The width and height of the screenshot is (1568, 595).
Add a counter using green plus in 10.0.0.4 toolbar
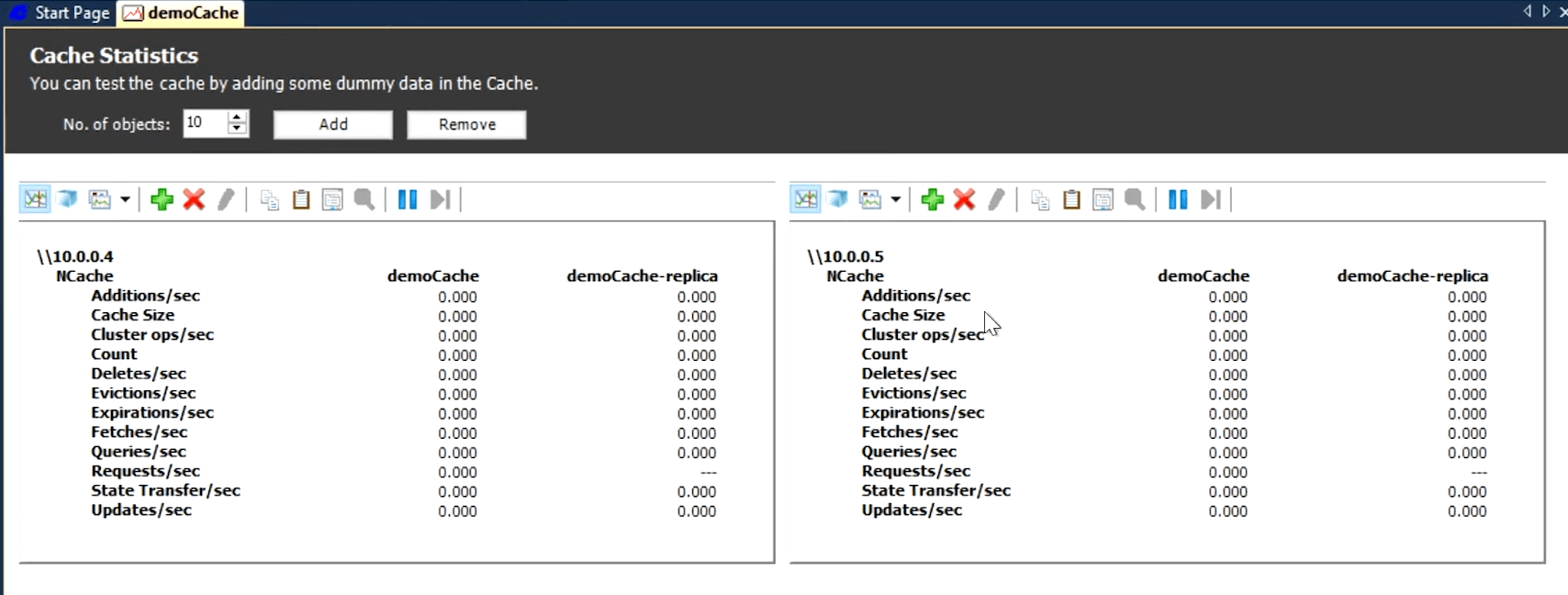click(x=162, y=199)
